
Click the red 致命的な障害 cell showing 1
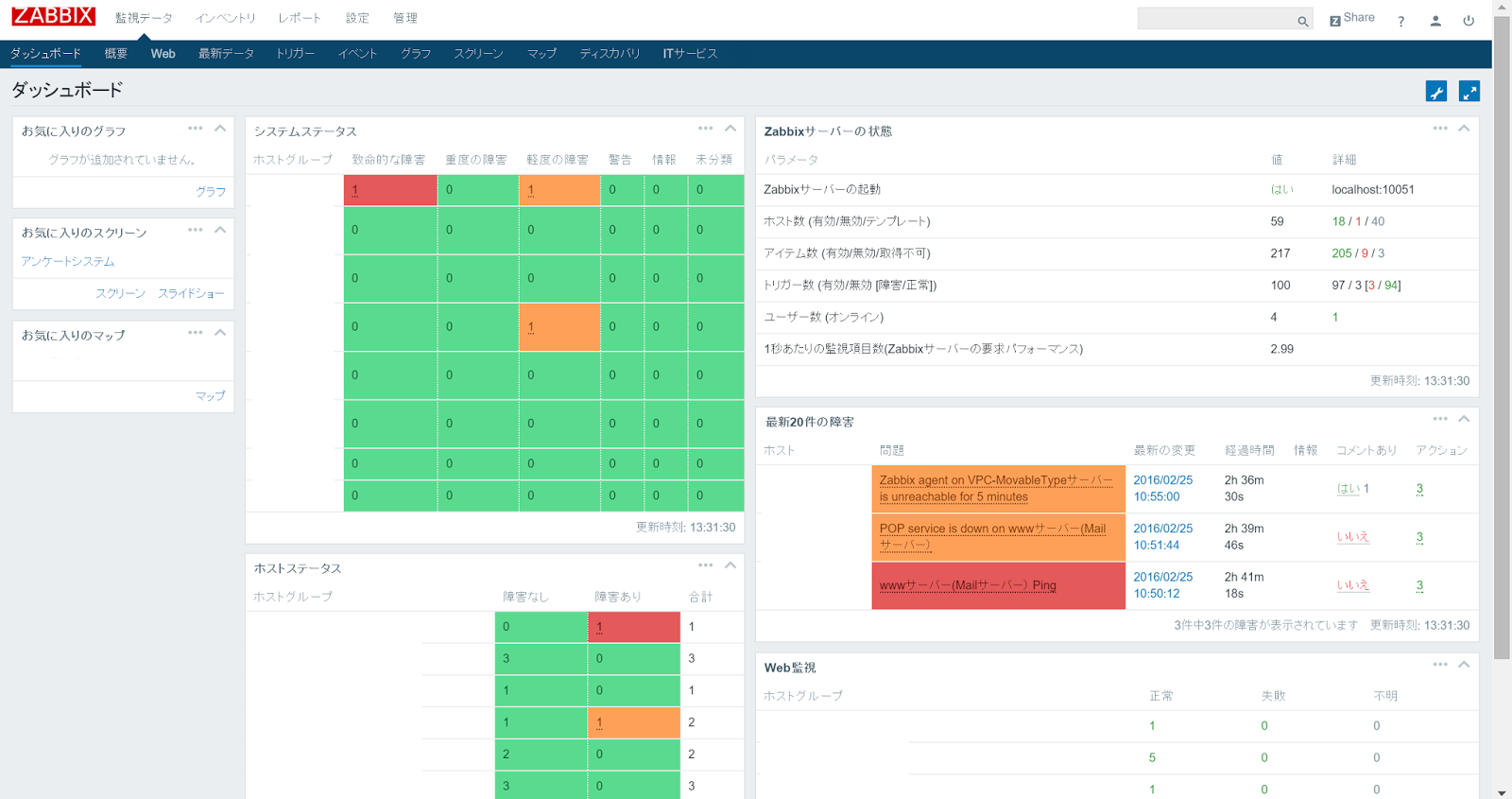tap(390, 190)
